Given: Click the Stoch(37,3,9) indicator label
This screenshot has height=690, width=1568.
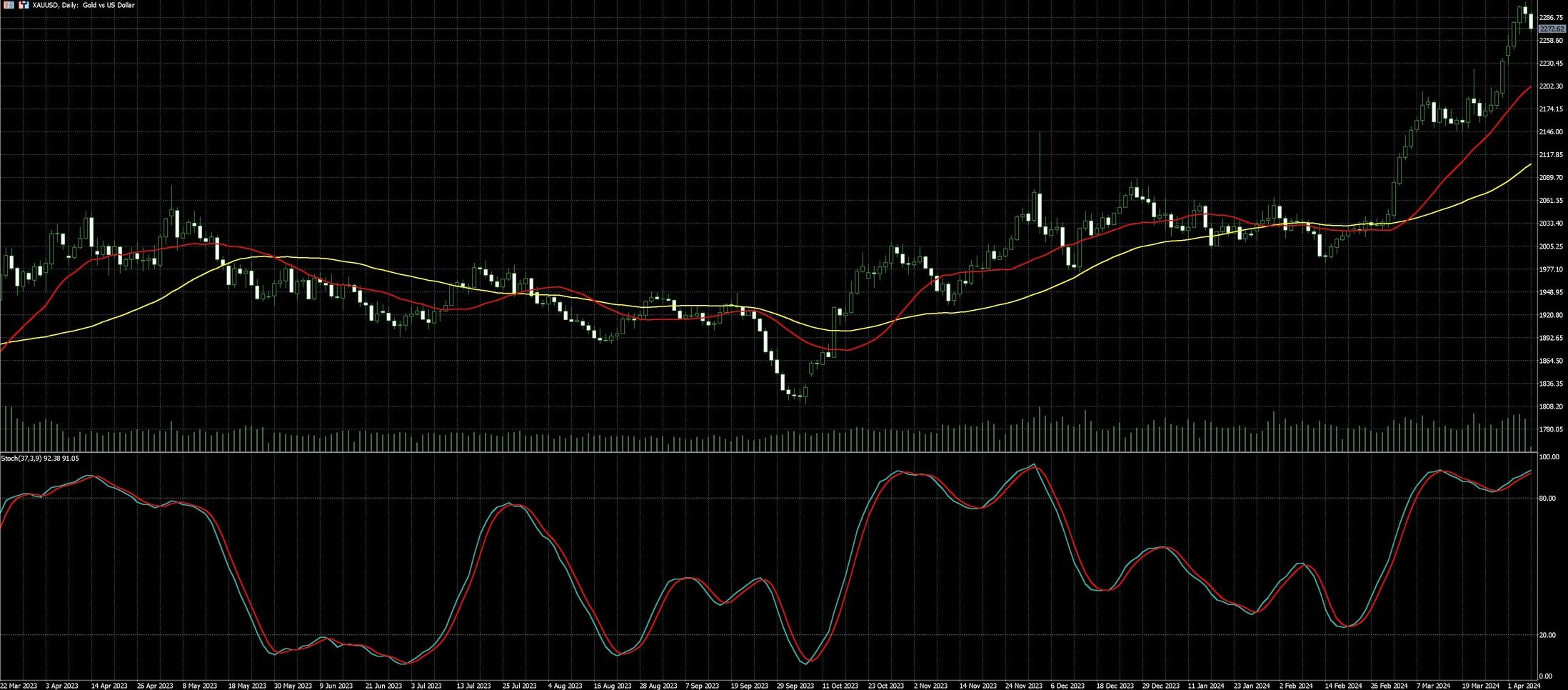Looking at the screenshot, I should coord(40,459).
